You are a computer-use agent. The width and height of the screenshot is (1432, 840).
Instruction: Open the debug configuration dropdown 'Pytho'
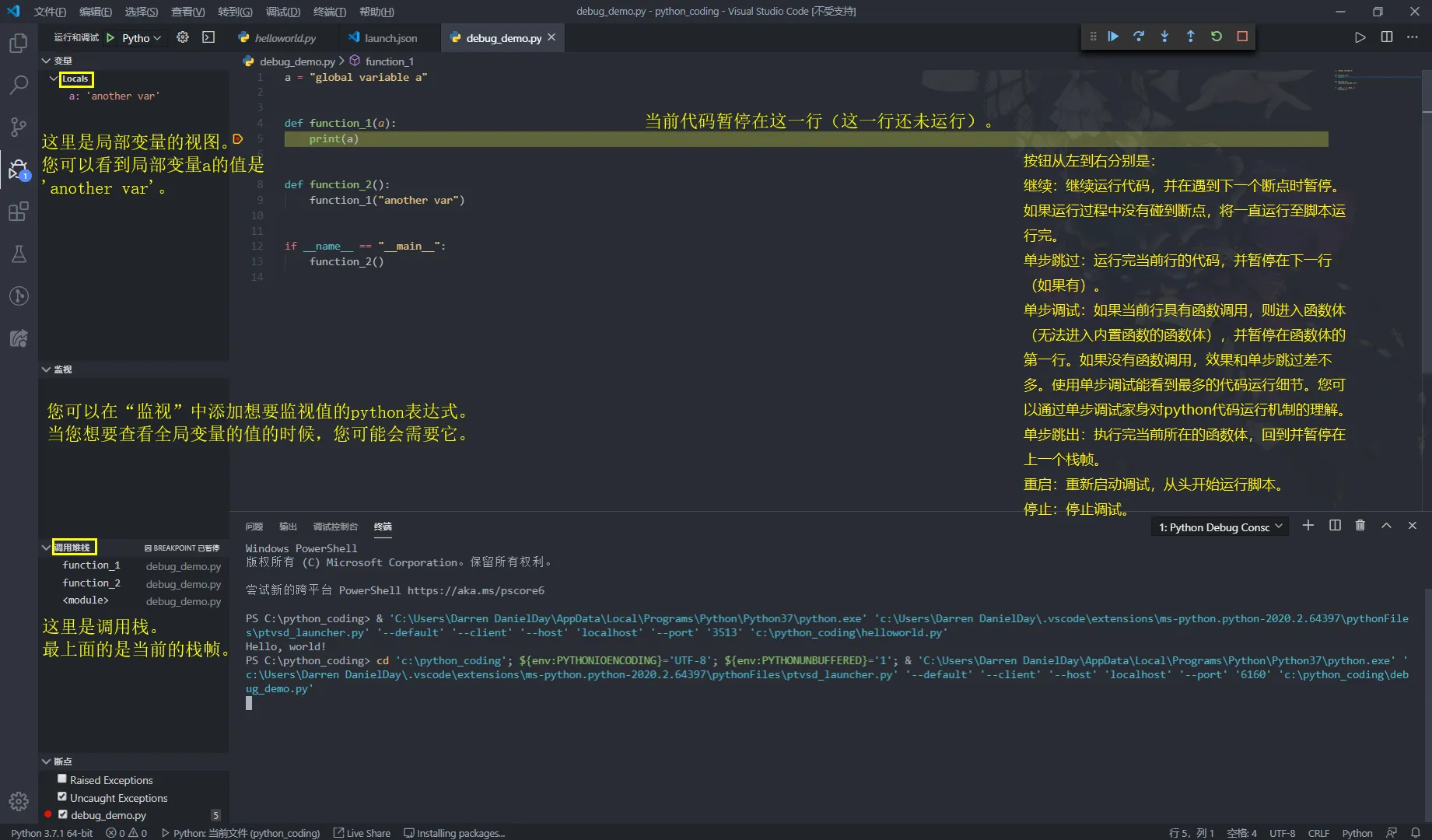pos(142,38)
